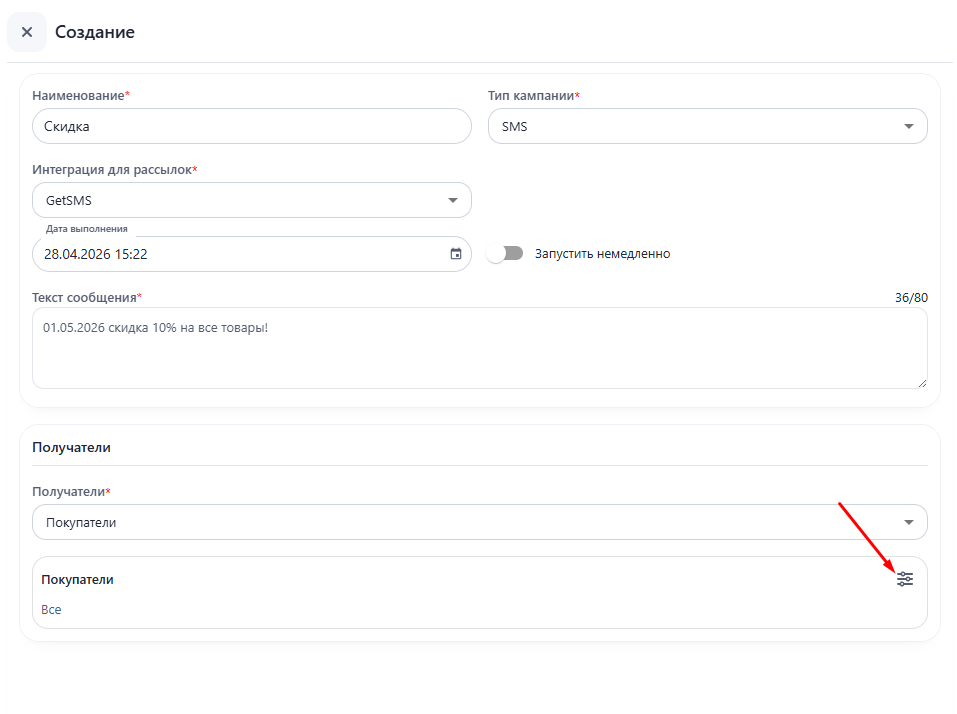The width and height of the screenshot is (957, 714).
Task: Click the SMS campaign type field
Action: [690, 126]
